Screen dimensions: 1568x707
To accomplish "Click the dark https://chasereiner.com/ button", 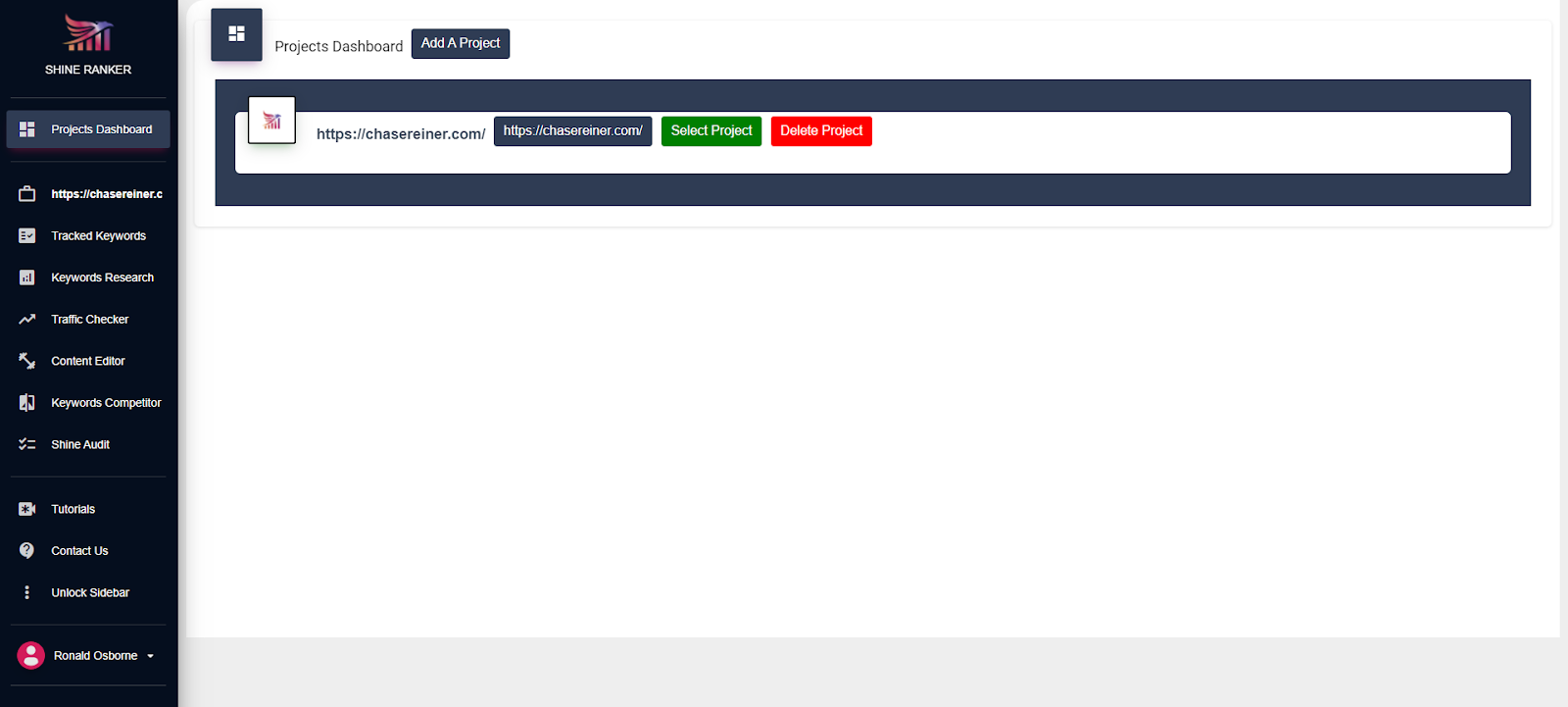I will pos(573,131).
